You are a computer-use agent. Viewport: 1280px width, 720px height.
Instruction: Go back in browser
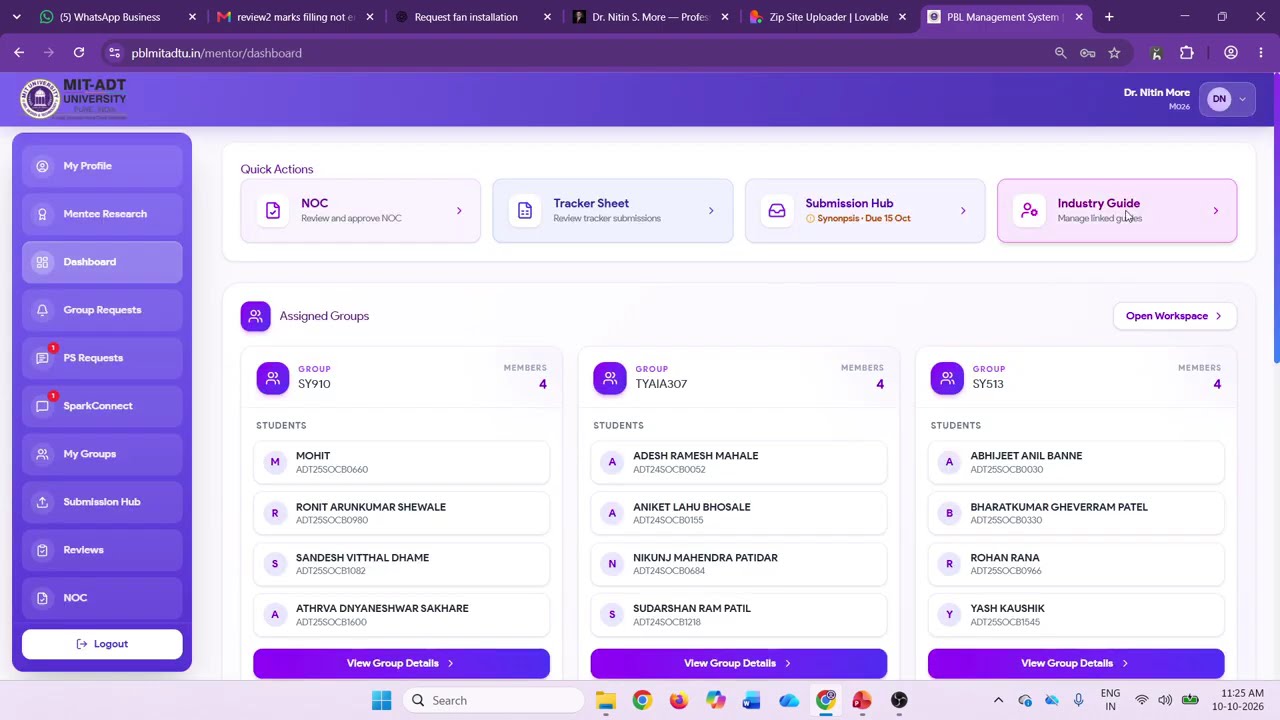pos(19,53)
